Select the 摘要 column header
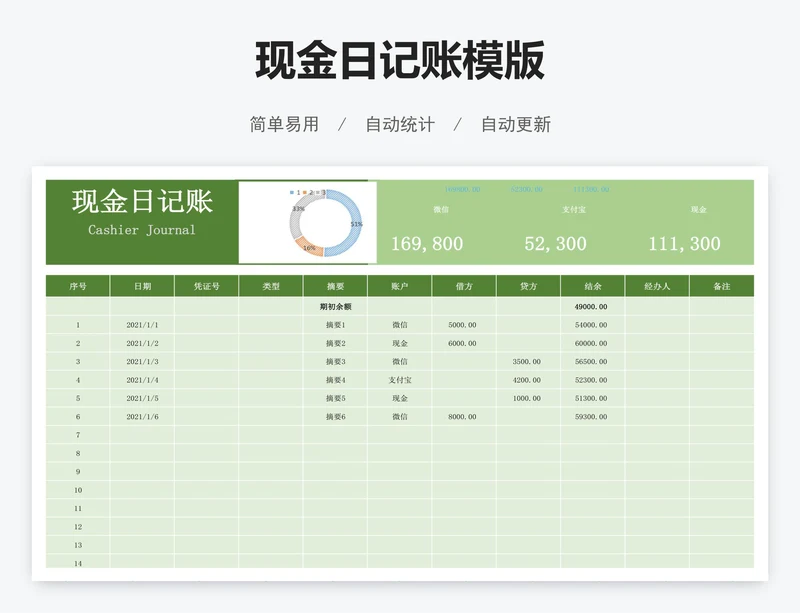This screenshot has width=800, height=613. point(335,286)
